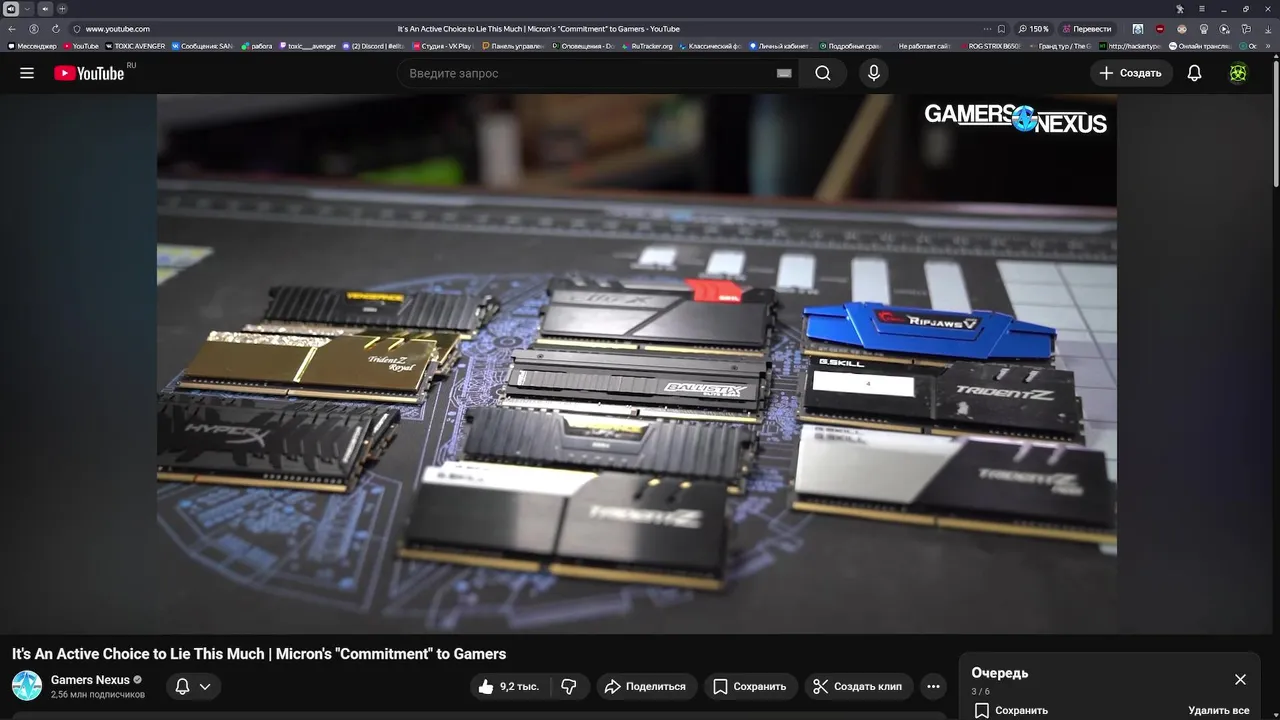Expand subscription notification bell dropdown

[193, 686]
